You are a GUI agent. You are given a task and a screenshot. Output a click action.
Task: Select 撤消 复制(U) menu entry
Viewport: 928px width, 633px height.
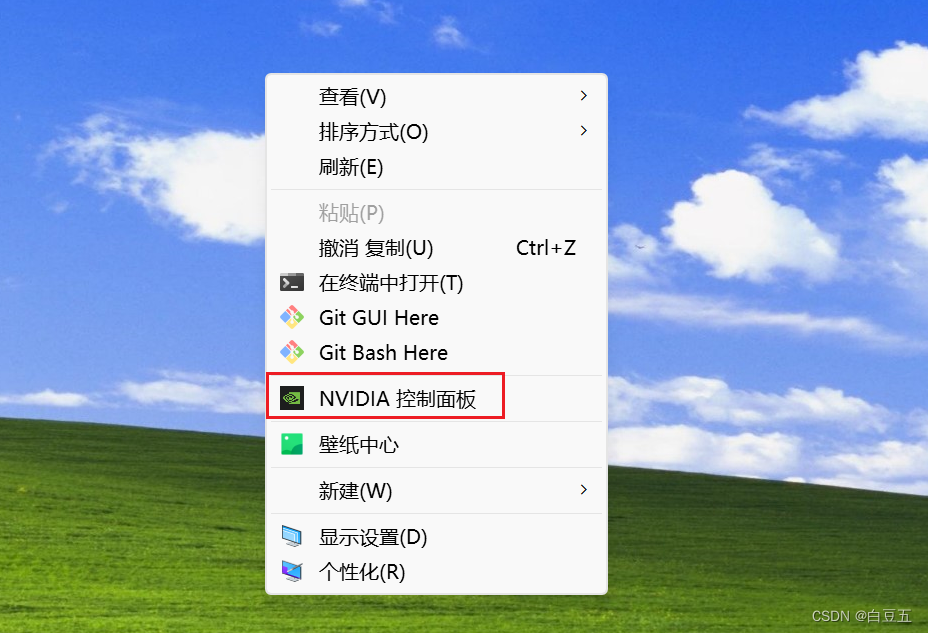point(436,248)
